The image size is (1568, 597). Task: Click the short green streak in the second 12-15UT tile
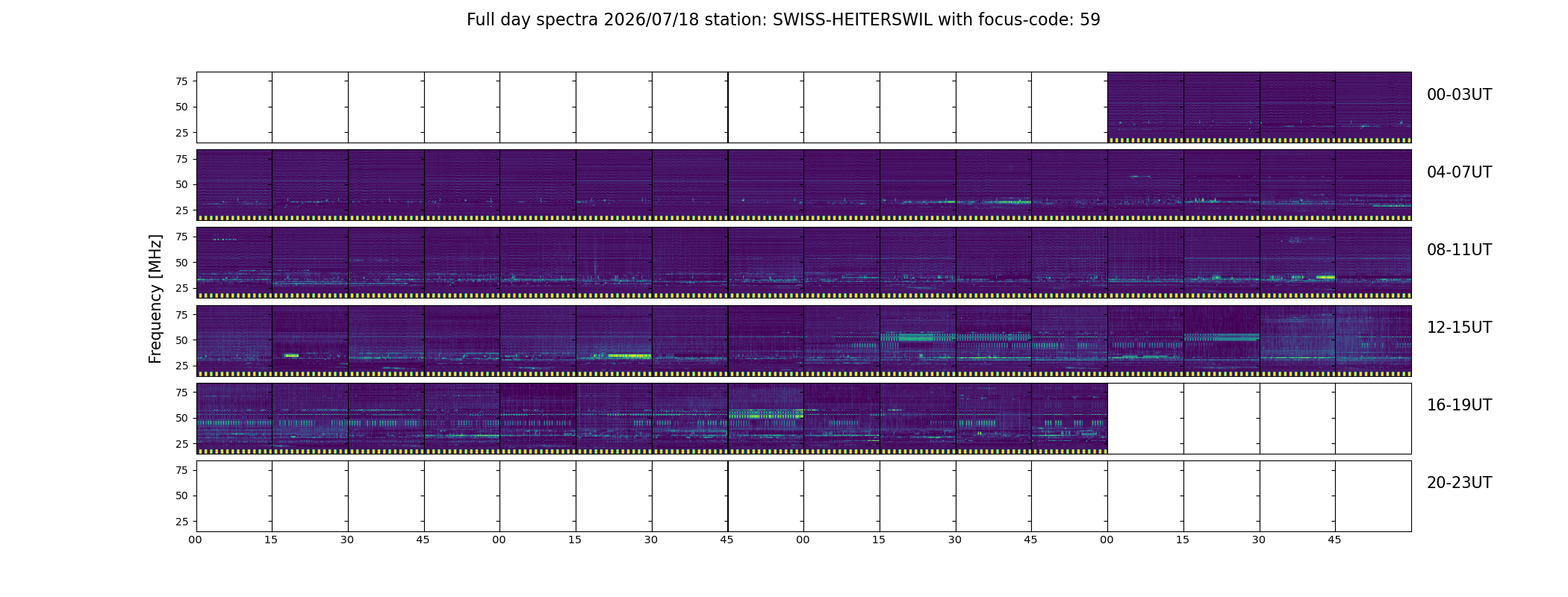tap(291, 355)
